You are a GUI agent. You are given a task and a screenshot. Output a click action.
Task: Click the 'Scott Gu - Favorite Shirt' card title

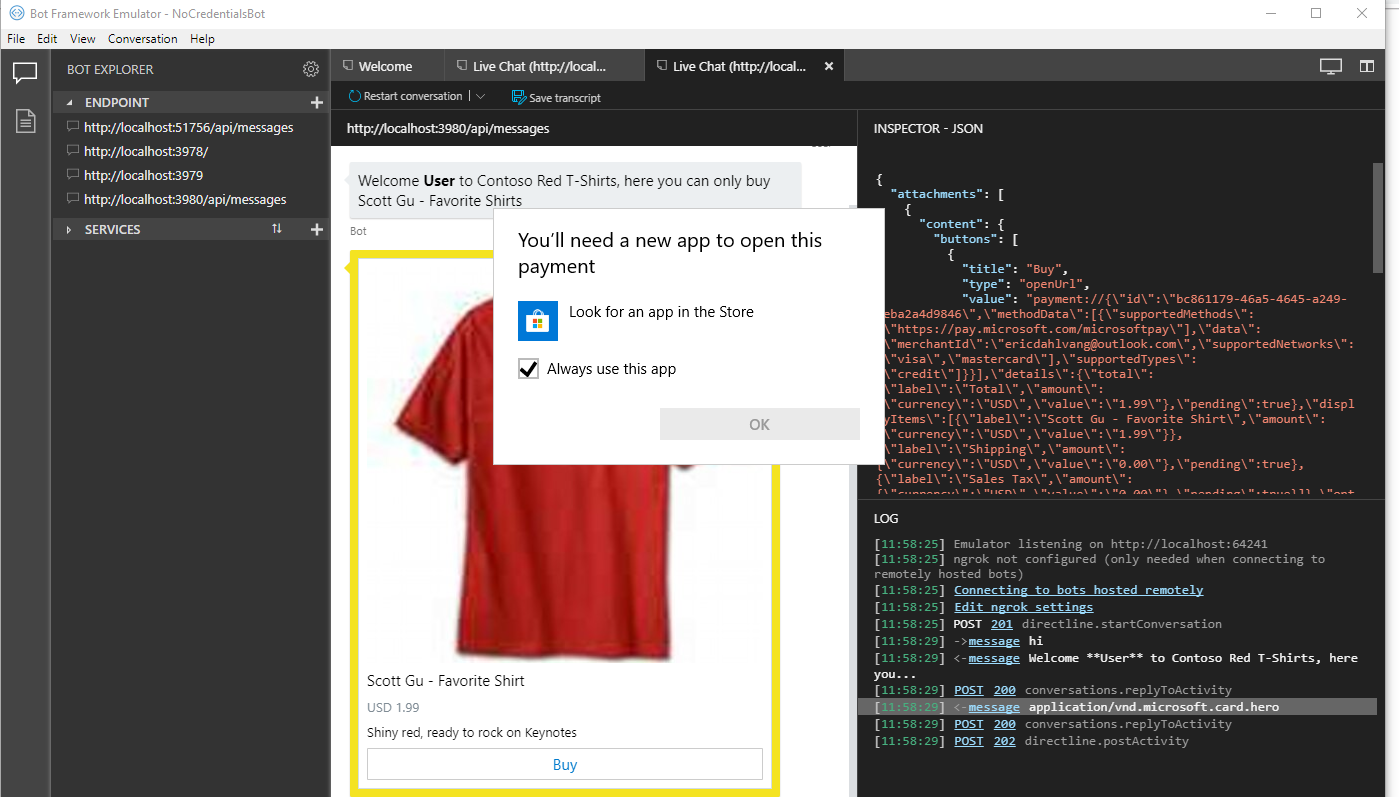coord(446,681)
